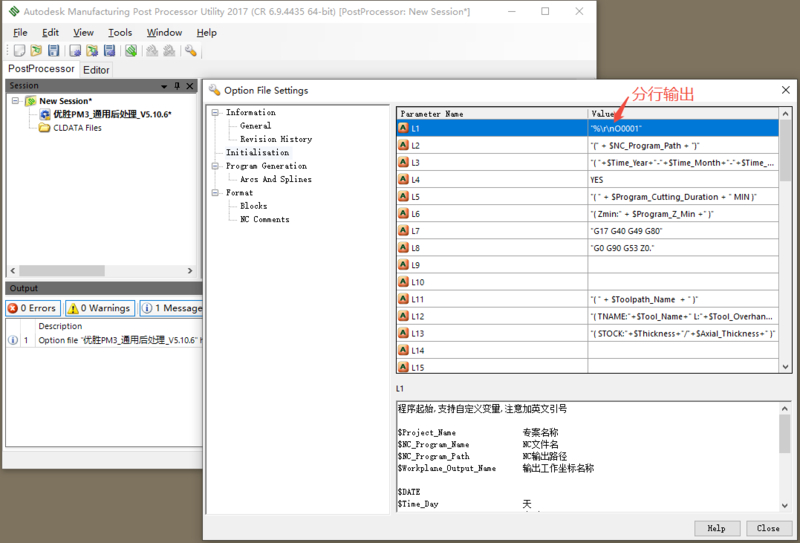Click the Help button in settings dialog

point(716,528)
